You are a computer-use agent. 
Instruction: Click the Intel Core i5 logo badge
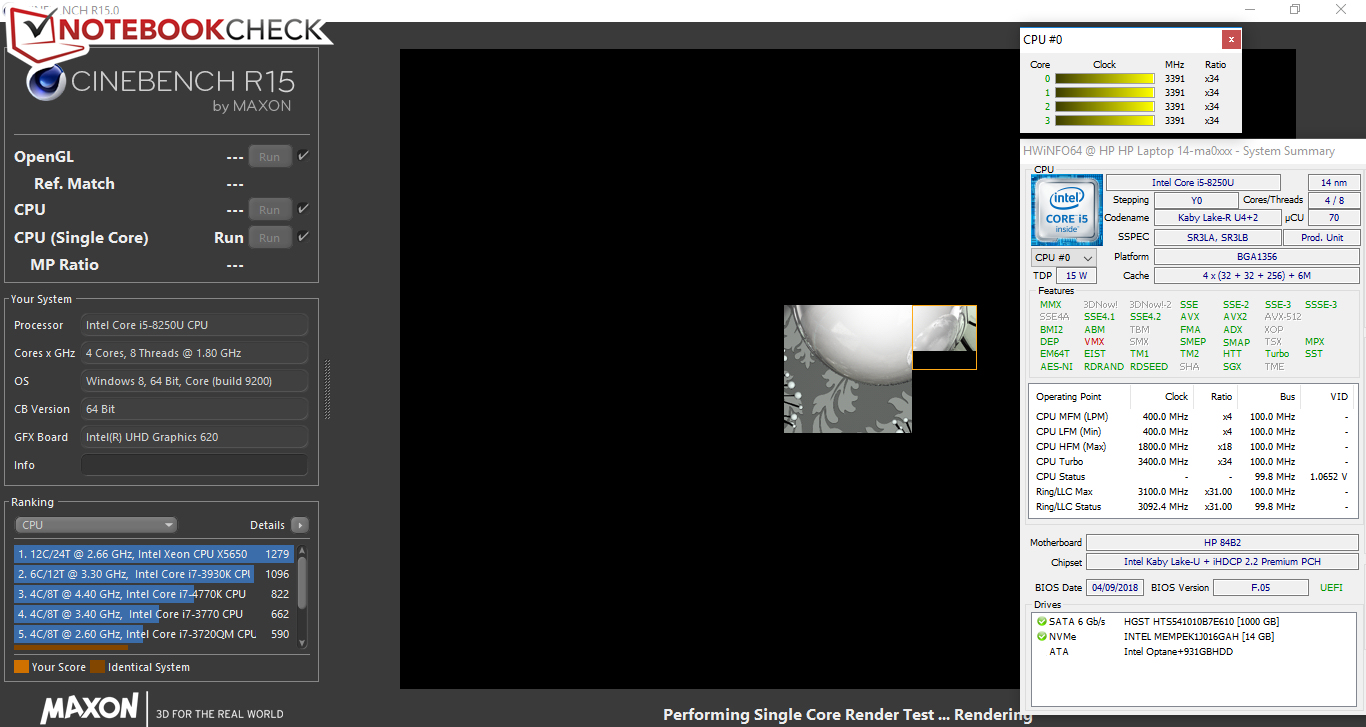[1066, 209]
